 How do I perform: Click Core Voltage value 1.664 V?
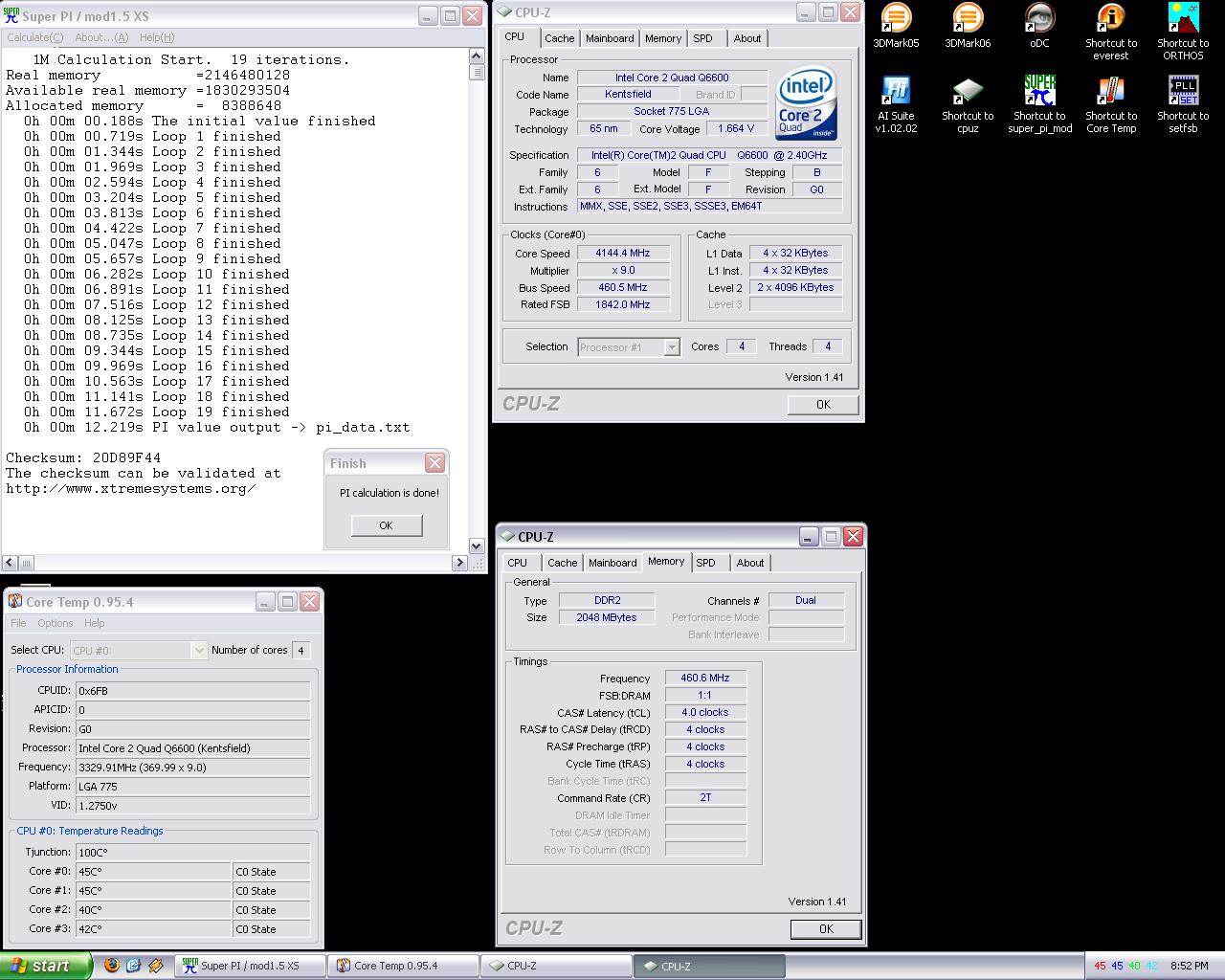click(x=736, y=128)
